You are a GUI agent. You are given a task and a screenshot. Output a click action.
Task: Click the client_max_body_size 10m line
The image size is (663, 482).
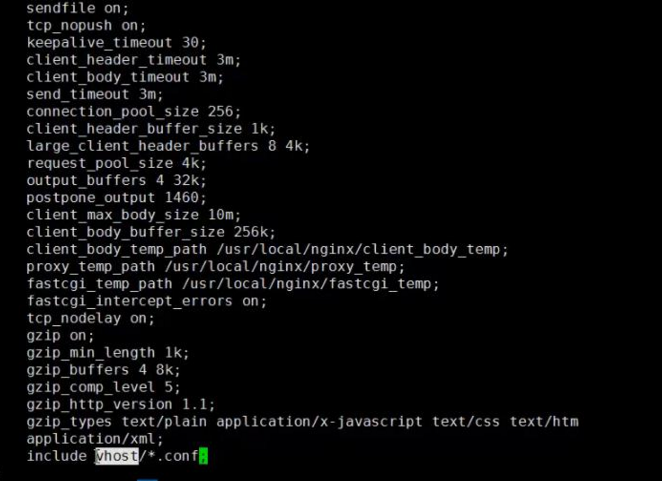click(x=134, y=215)
